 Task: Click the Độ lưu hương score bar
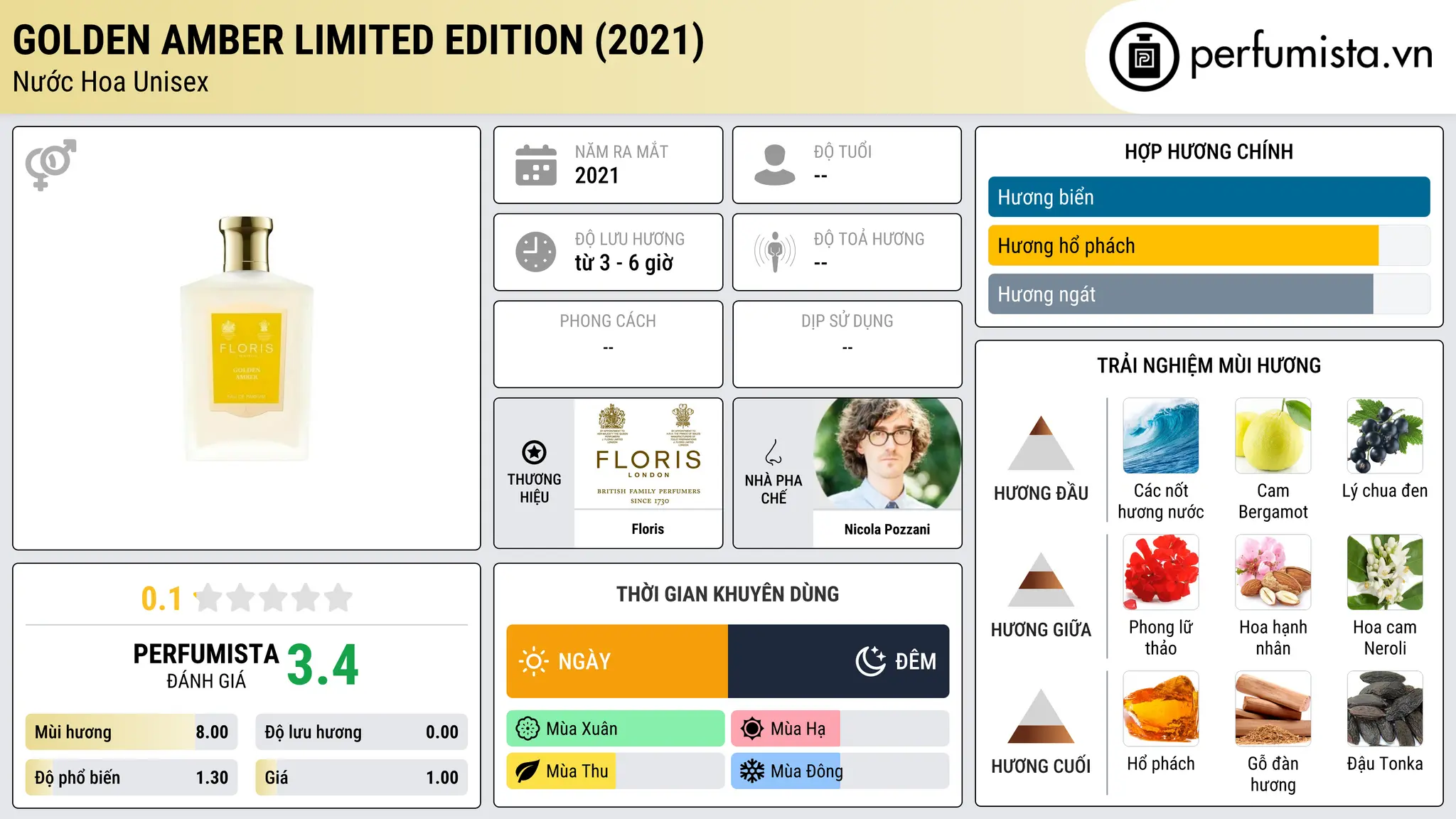click(x=362, y=732)
